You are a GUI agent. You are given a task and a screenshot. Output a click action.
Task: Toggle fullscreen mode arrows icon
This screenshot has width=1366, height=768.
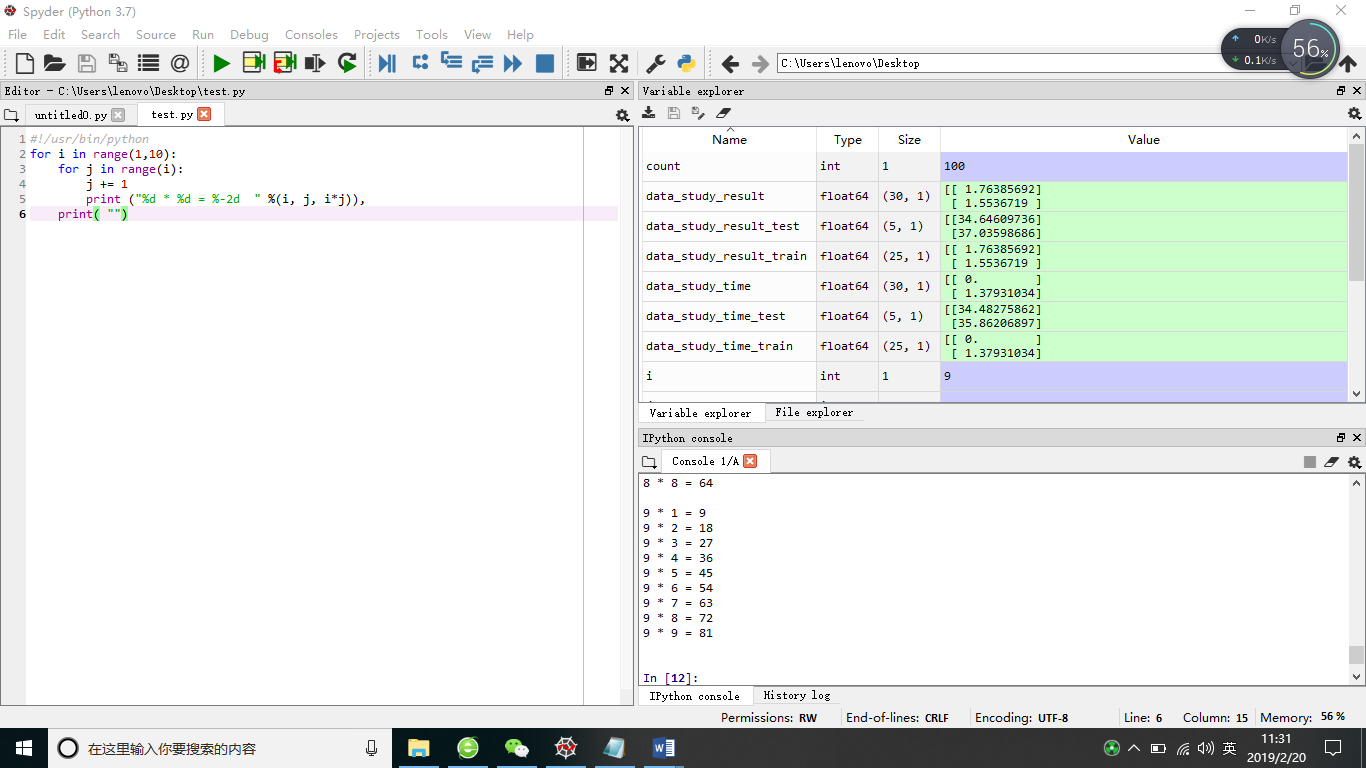point(619,63)
